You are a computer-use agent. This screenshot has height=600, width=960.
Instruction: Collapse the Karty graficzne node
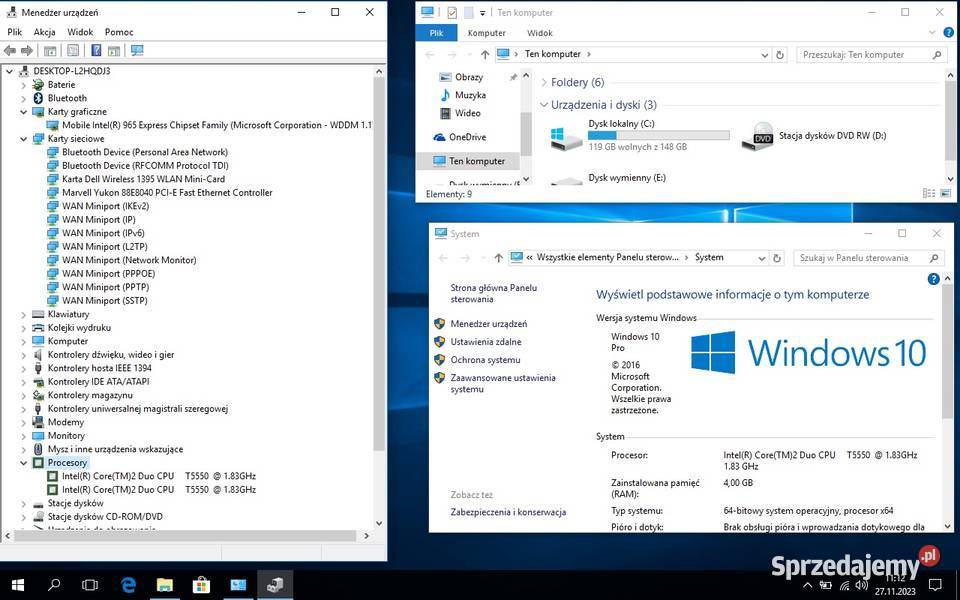pyautogui.click(x=23, y=112)
